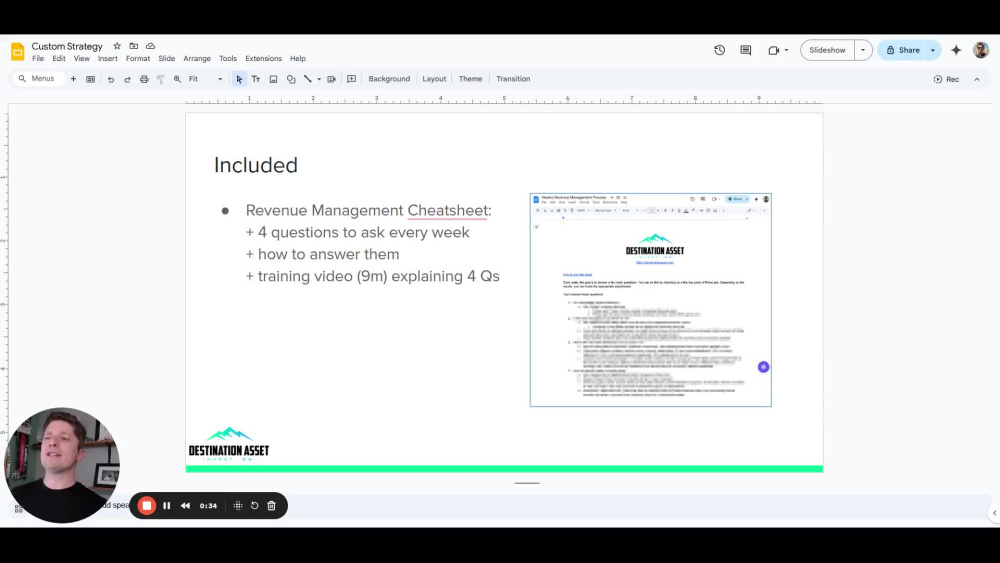Viewport: 1000px width, 563px height.
Task: Open the zoom level Fit dropdown
Action: [205, 79]
